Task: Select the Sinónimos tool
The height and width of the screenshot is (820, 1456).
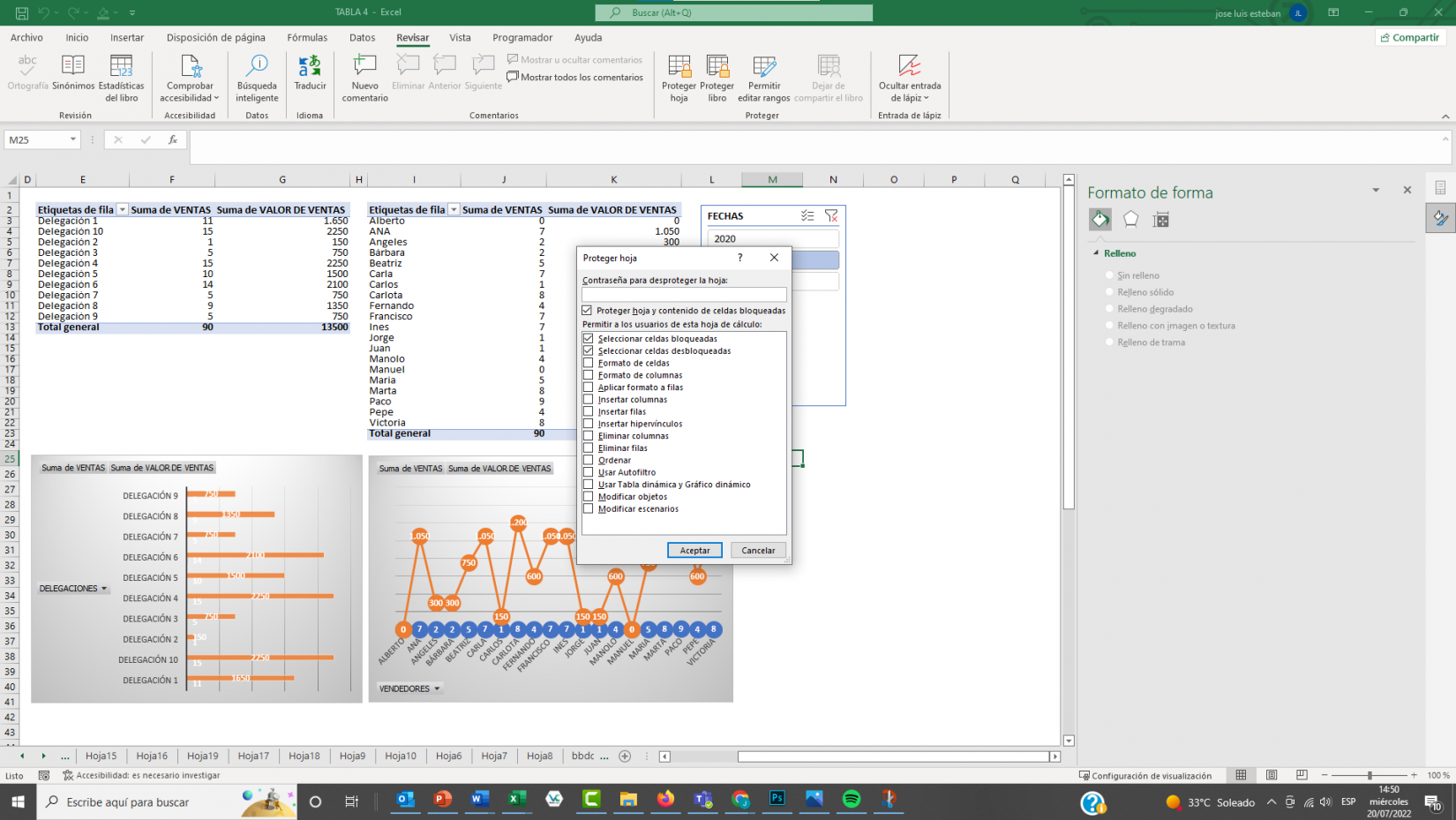Action: 73,67
